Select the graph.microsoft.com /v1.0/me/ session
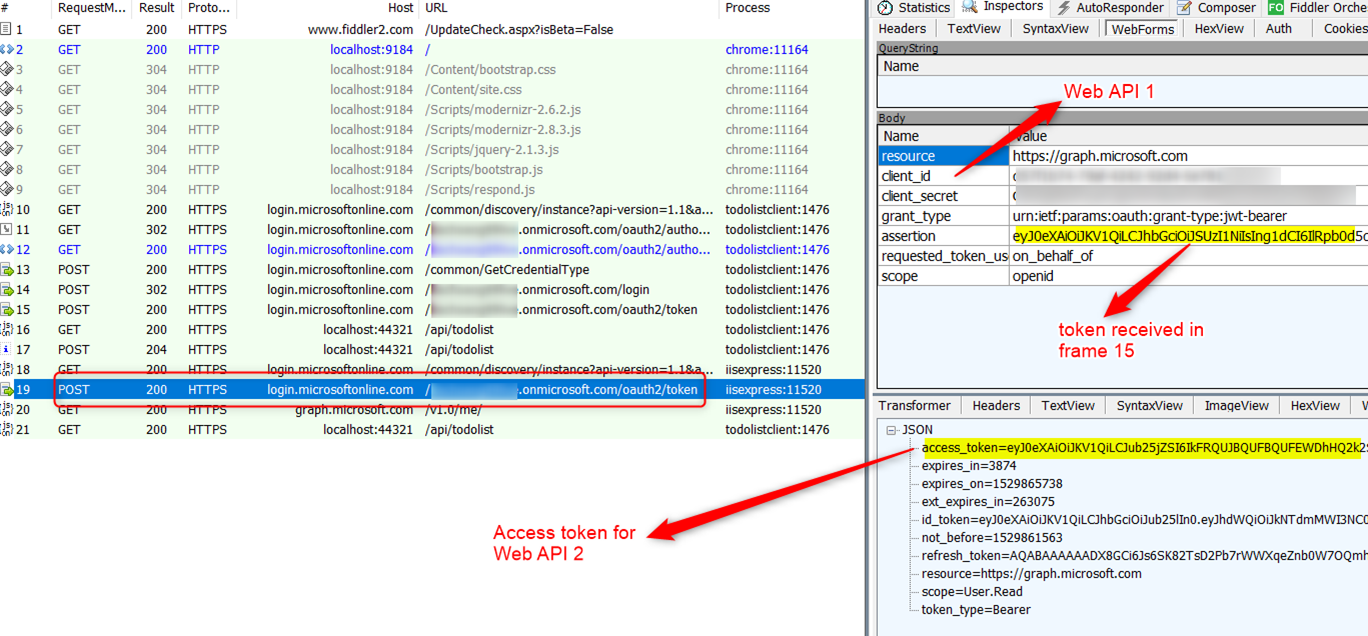The image size is (1368, 636). (431, 410)
